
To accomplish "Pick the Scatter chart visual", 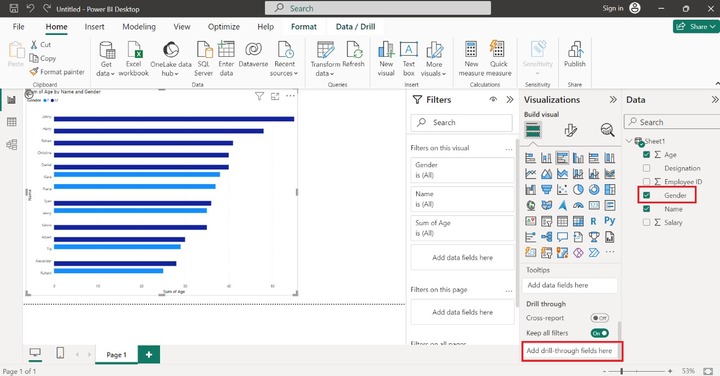I will [x=562, y=190].
